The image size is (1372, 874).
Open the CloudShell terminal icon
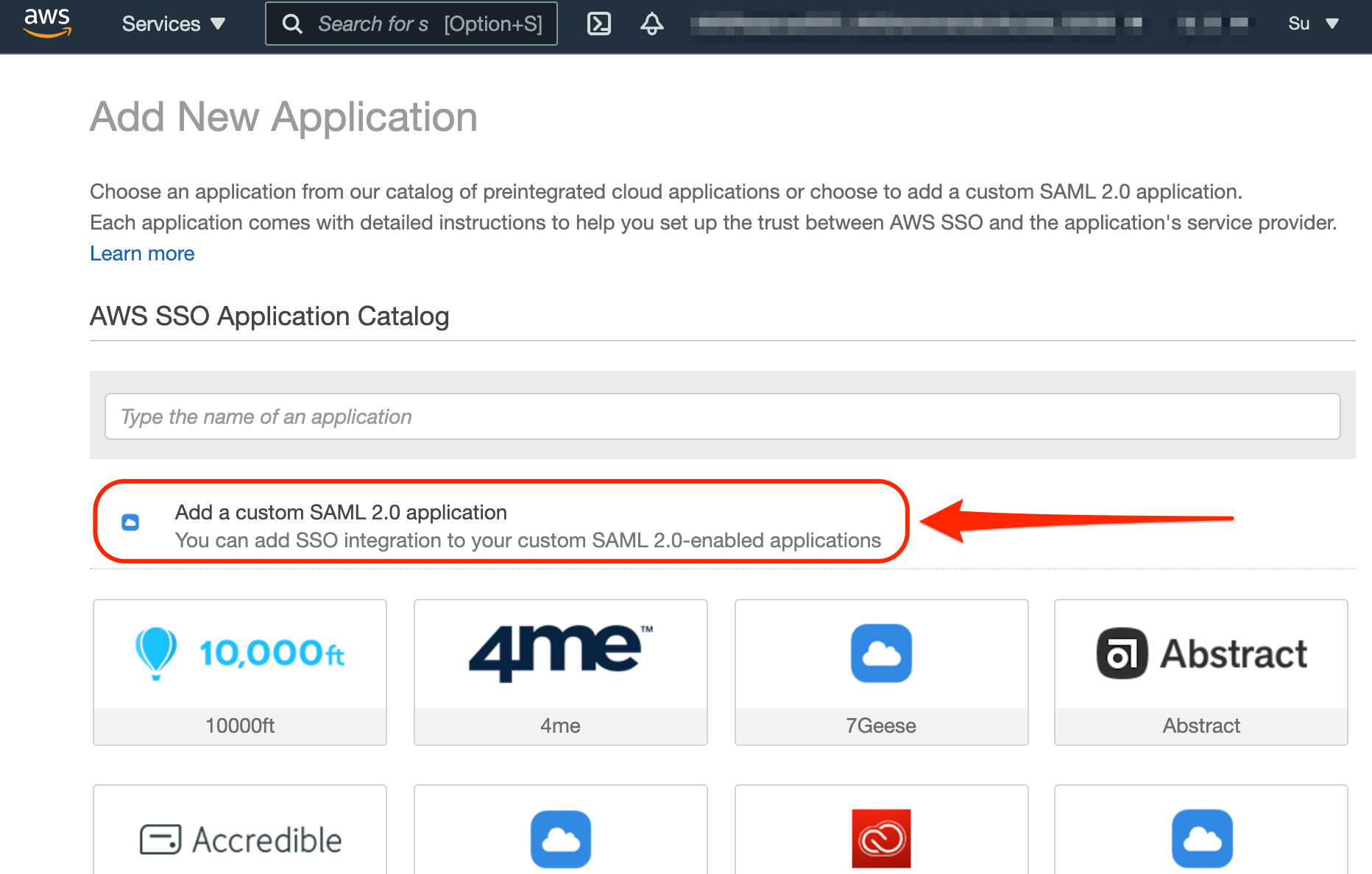point(599,24)
